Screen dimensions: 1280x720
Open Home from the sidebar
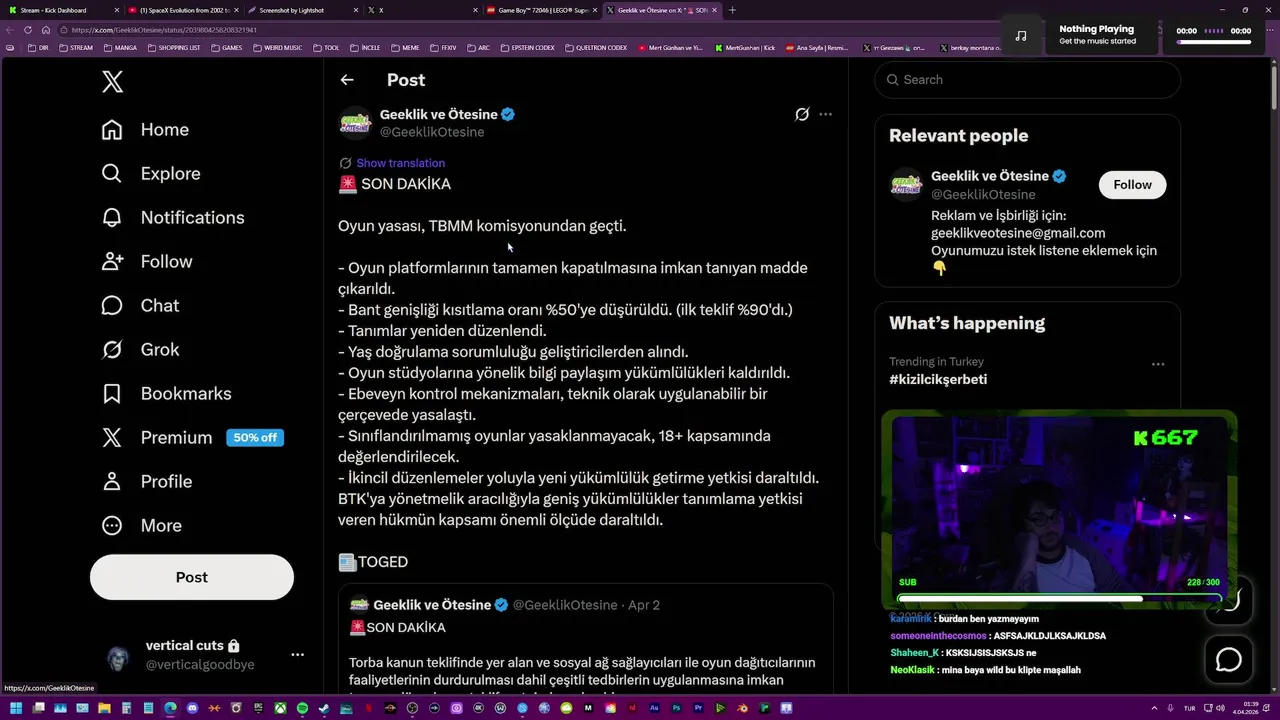click(145, 130)
